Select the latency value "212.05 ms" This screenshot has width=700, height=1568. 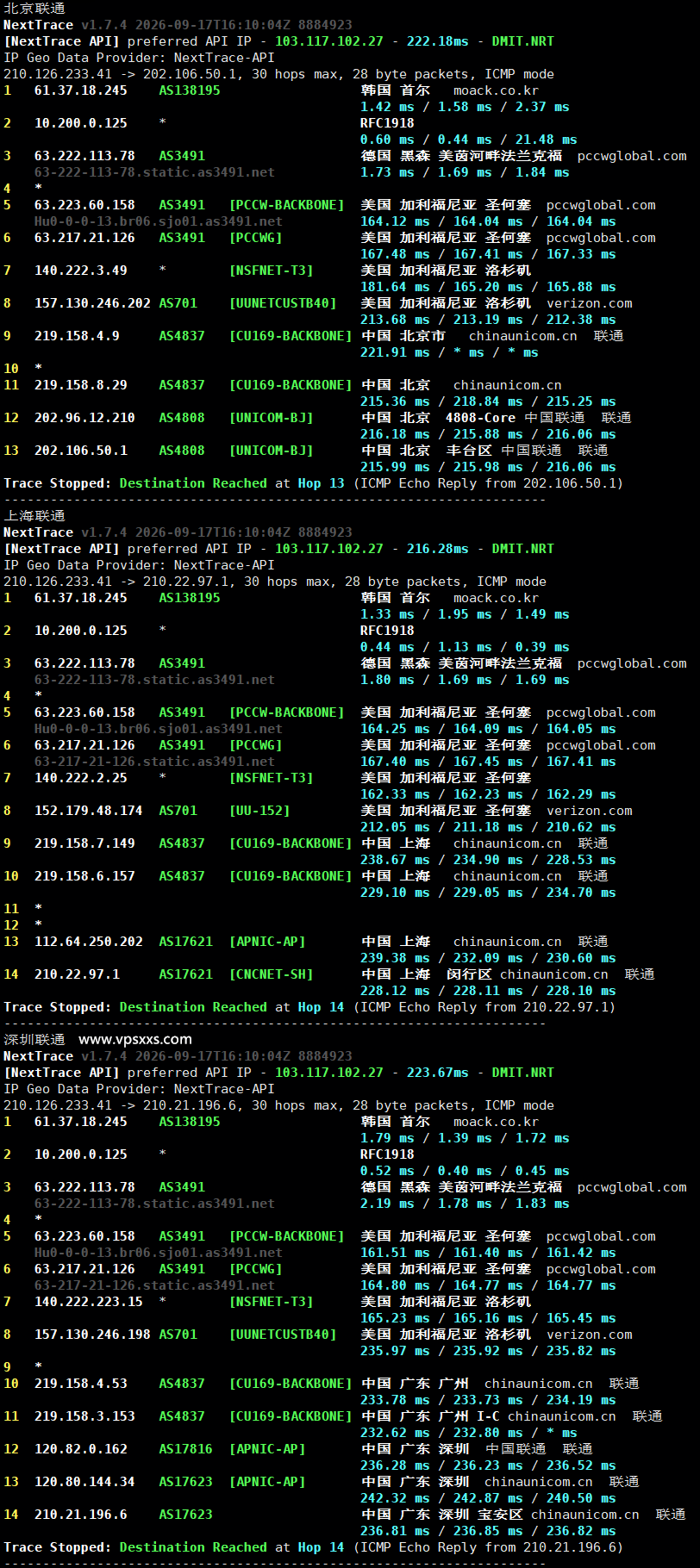[x=395, y=827]
